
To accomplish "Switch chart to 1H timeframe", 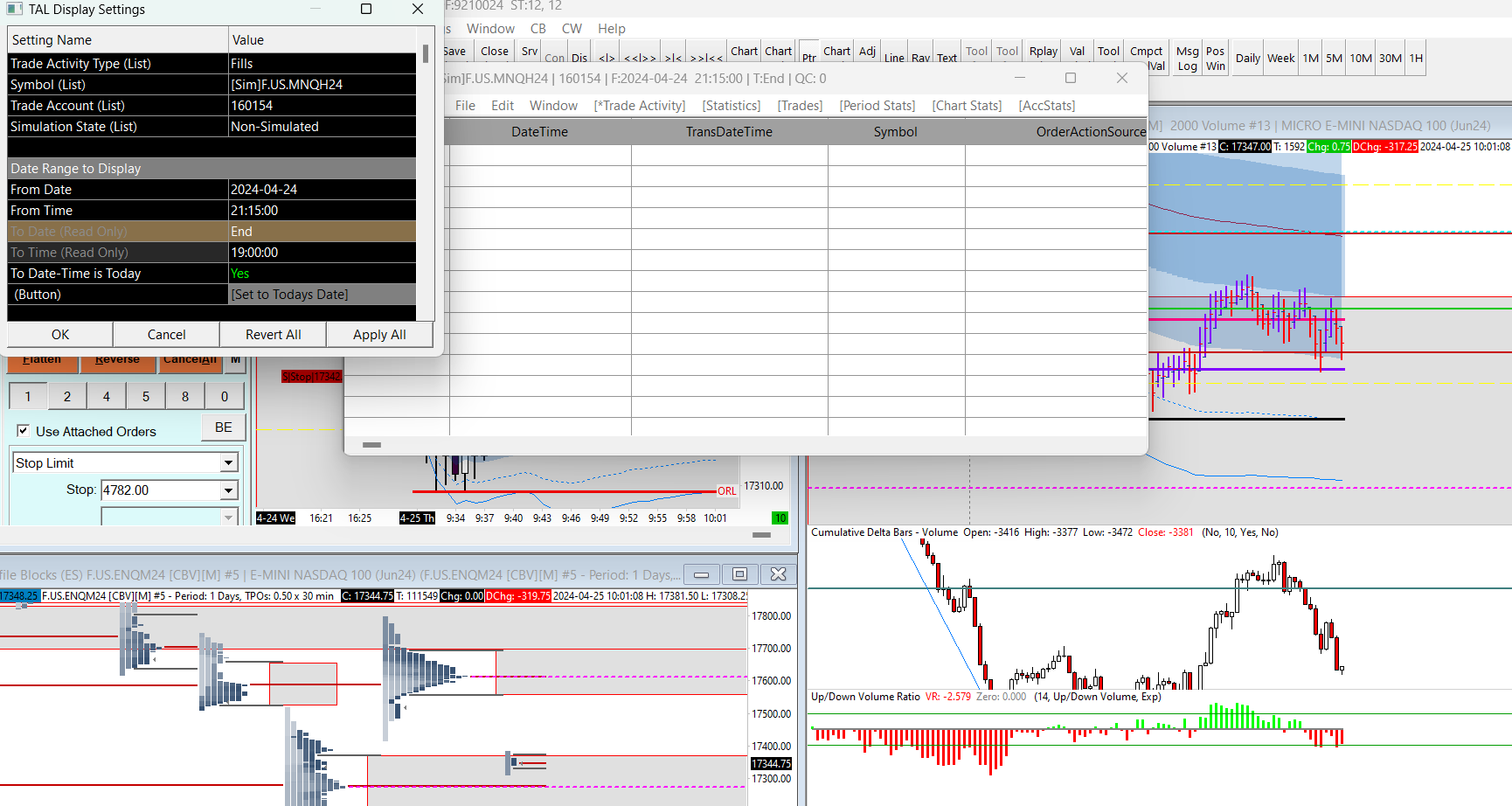I will click(1416, 59).
